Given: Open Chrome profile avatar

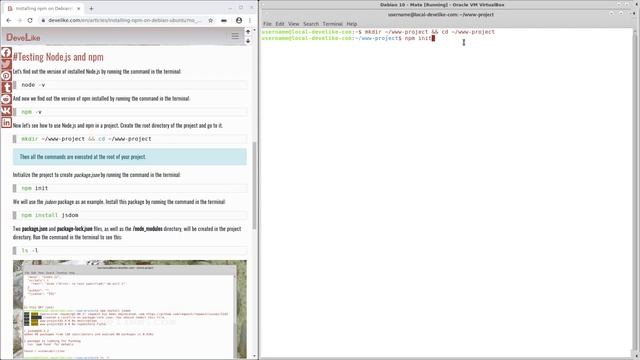Looking at the screenshot, I should pos(239,20).
